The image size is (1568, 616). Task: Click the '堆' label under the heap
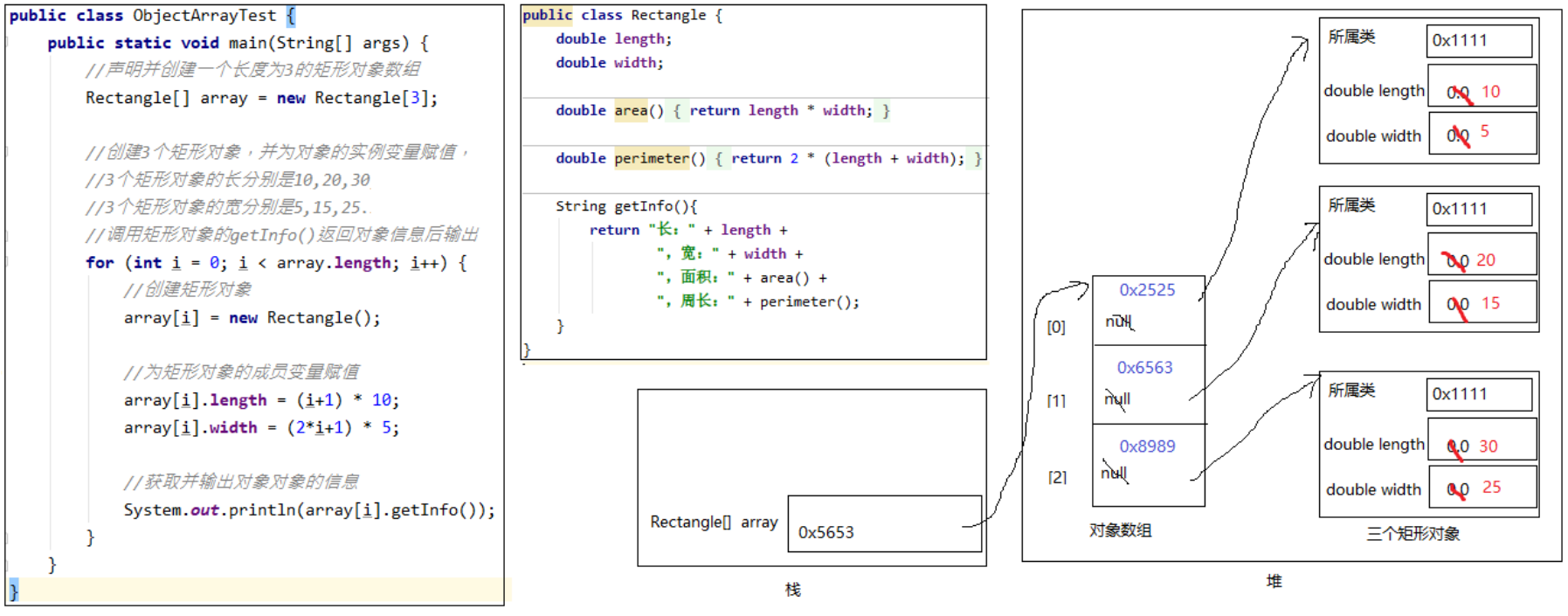coord(1274,581)
